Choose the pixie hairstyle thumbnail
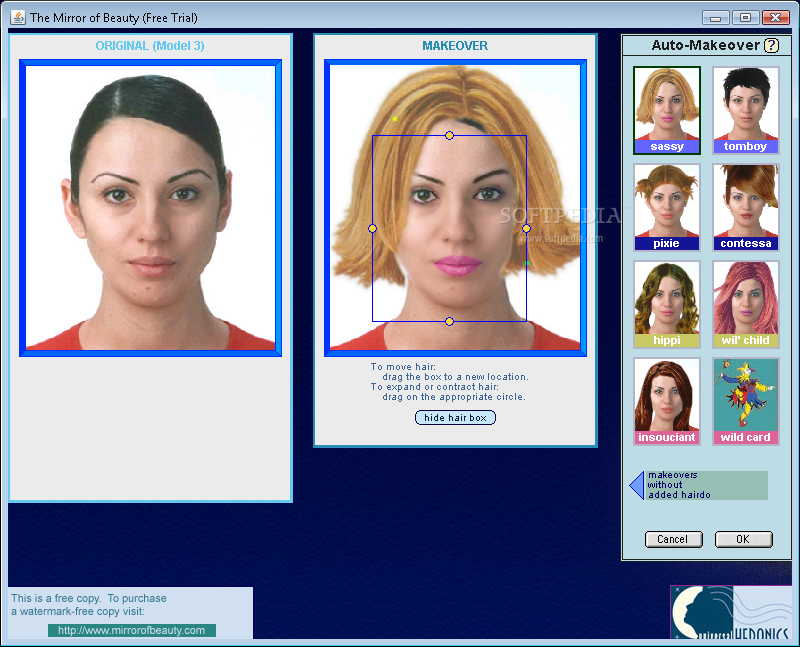This screenshot has height=647, width=800. click(667, 207)
